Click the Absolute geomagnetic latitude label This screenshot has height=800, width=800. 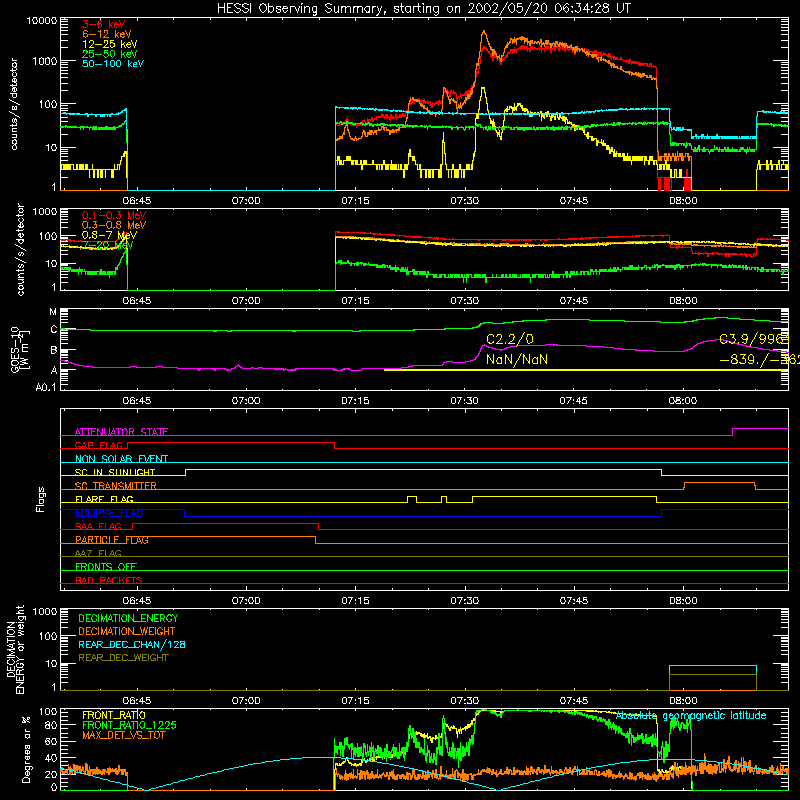pos(691,715)
